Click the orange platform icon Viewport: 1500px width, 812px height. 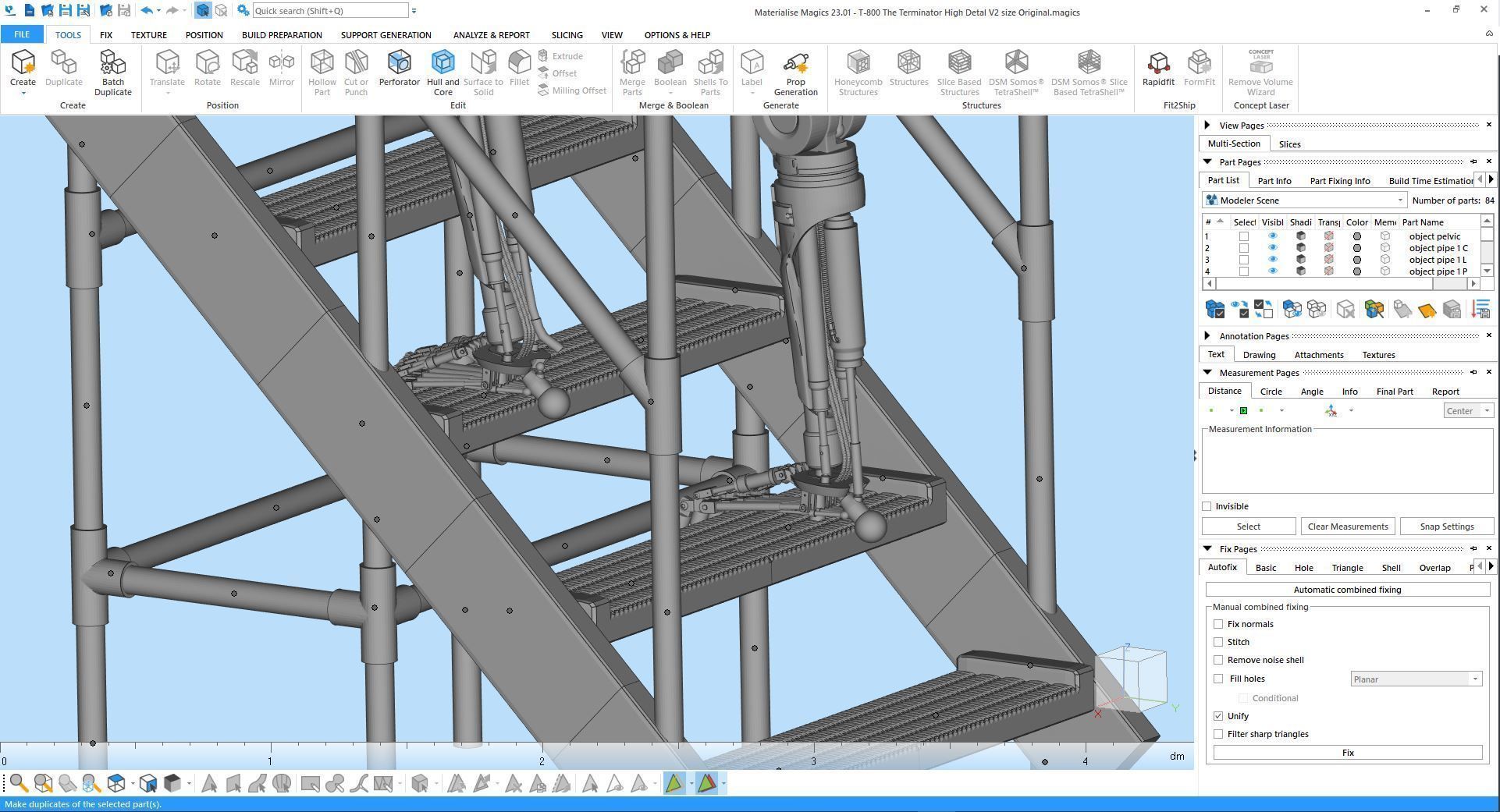click(1427, 310)
